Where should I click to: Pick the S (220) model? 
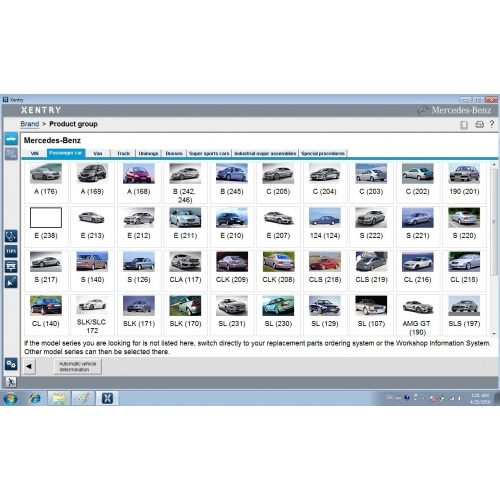click(464, 227)
